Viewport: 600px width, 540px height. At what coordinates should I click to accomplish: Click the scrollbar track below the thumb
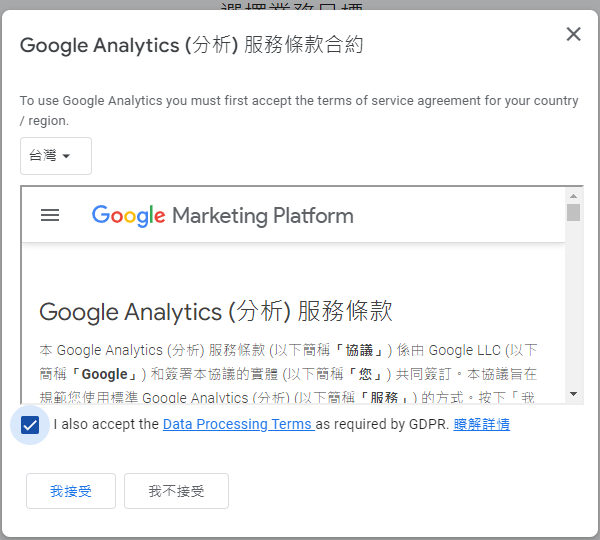[x=573, y=306]
